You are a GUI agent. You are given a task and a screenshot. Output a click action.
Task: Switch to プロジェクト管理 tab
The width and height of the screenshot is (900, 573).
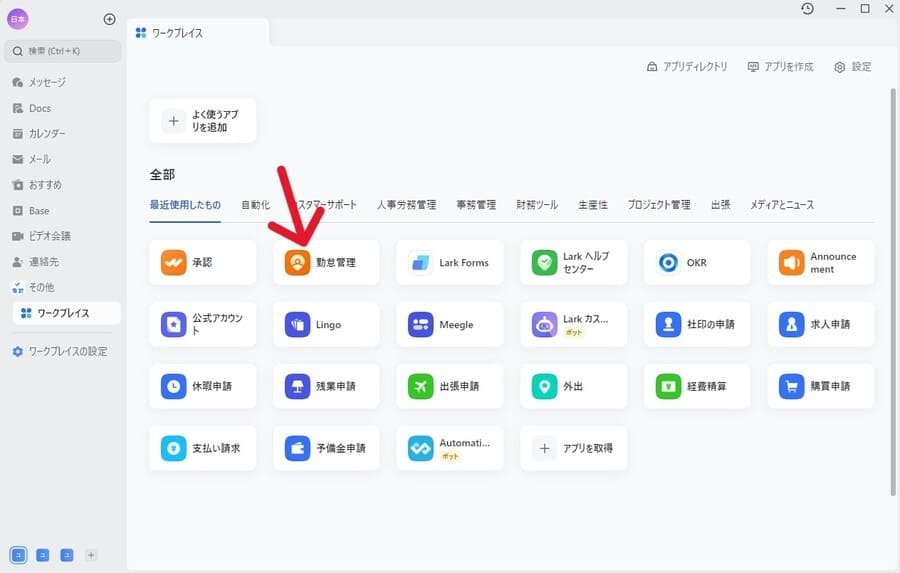click(659, 205)
